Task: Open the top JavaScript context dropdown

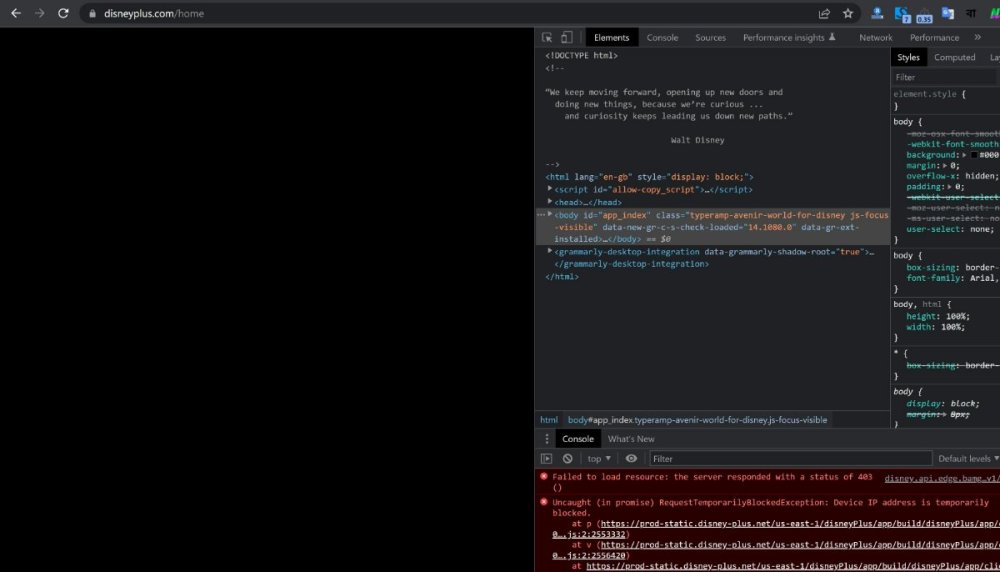Action: (x=599, y=459)
